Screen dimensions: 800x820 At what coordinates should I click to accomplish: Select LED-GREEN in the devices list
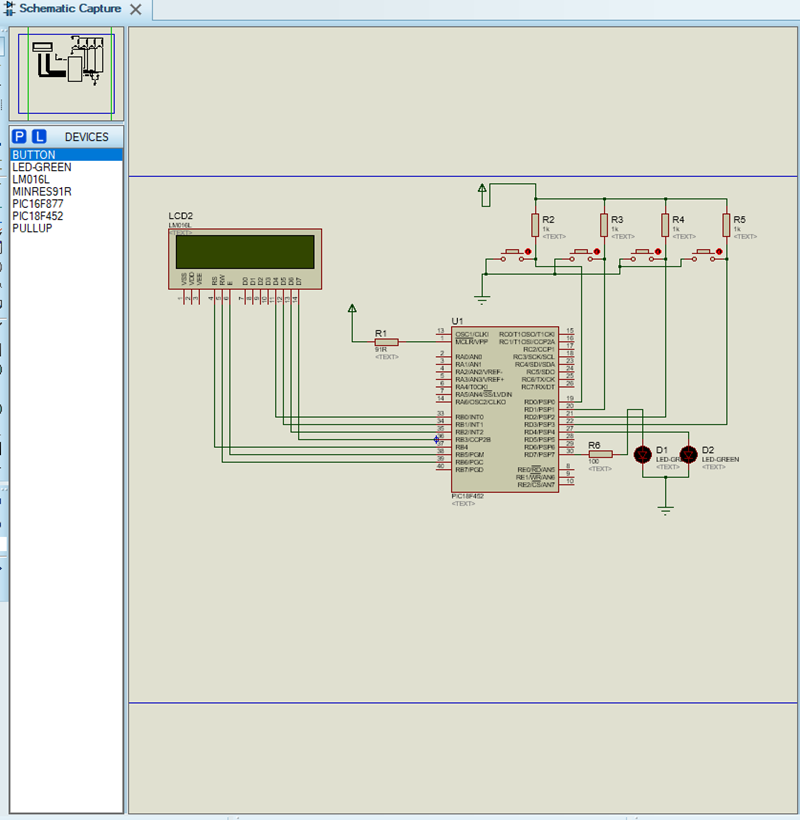click(x=41, y=167)
